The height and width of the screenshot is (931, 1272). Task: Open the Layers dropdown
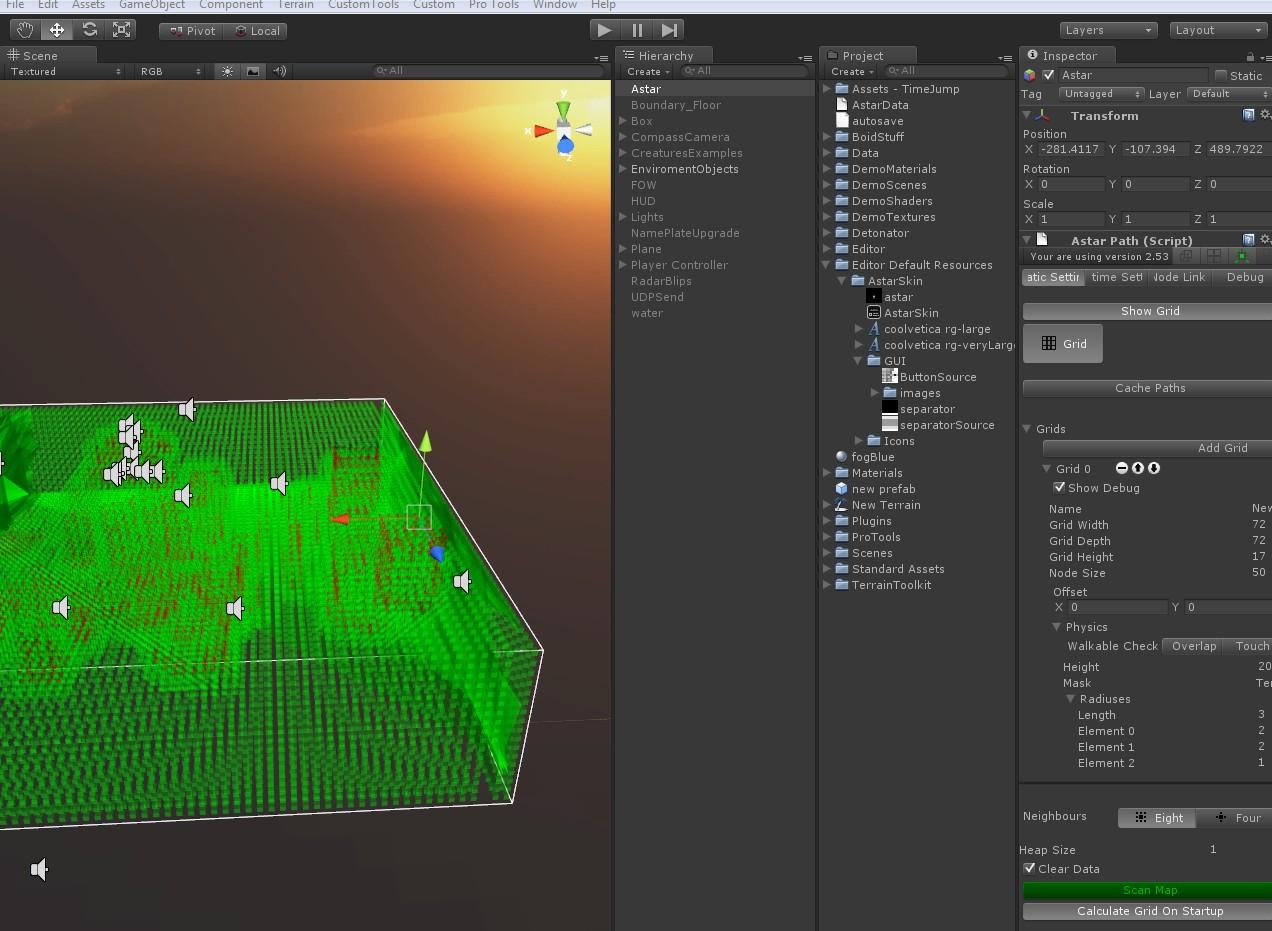[1108, 29]
